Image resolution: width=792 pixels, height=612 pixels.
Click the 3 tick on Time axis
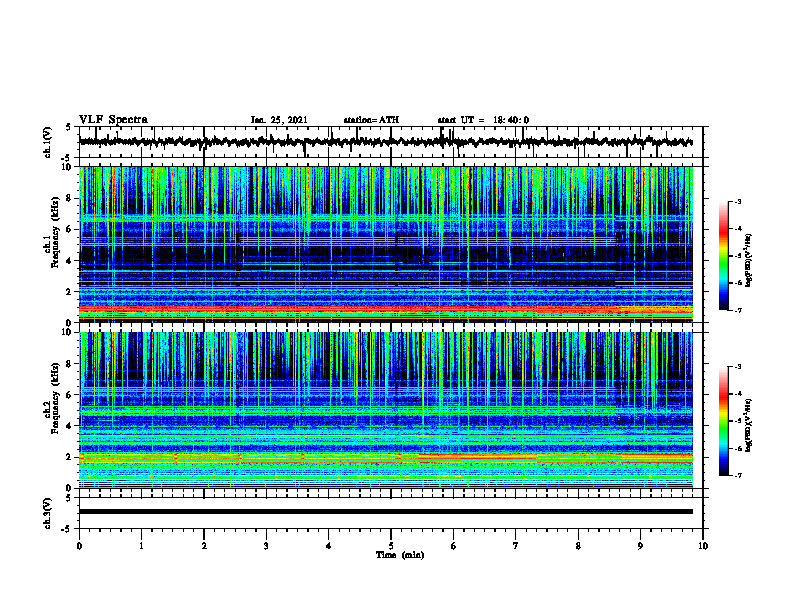(x=266, y=546)
